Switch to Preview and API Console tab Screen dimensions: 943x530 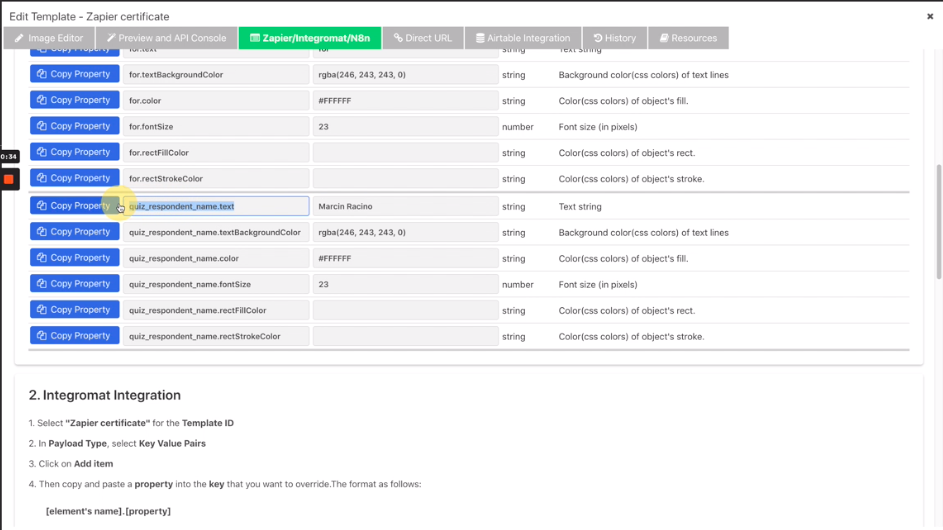tap(167, 38)
